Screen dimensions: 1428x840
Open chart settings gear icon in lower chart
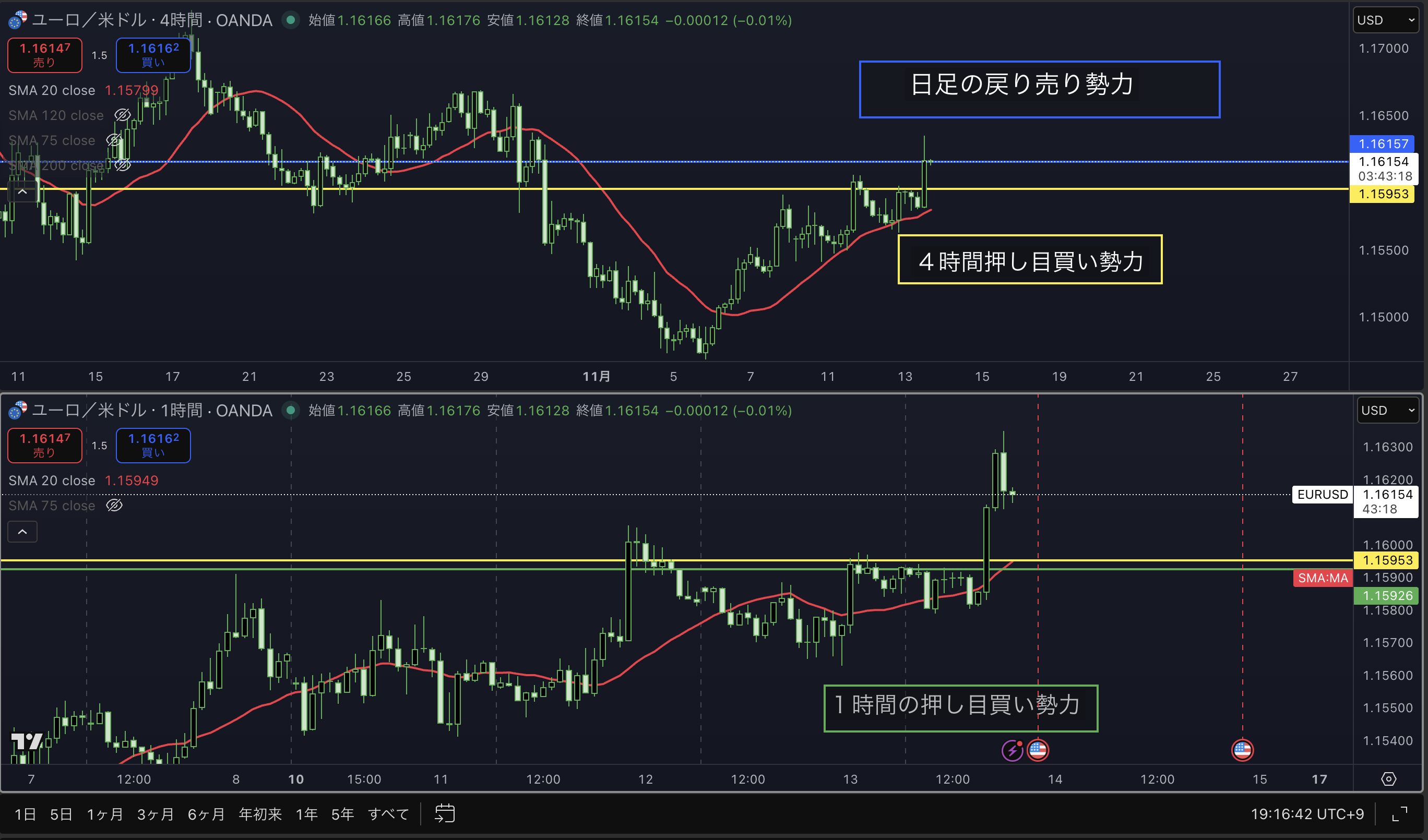click(x=1388, y=779)
